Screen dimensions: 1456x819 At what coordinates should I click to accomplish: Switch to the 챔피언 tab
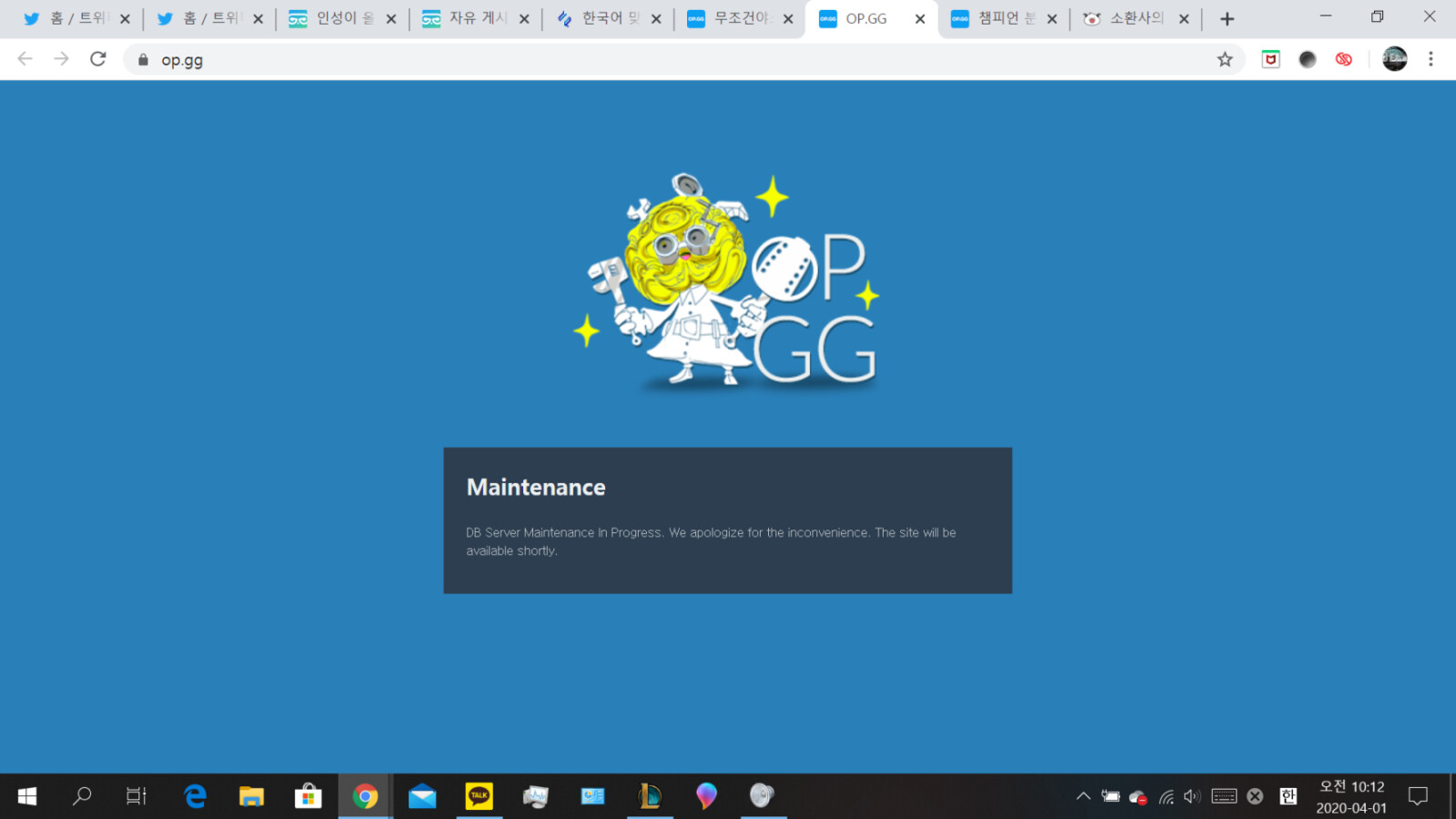pos(1004,19)
